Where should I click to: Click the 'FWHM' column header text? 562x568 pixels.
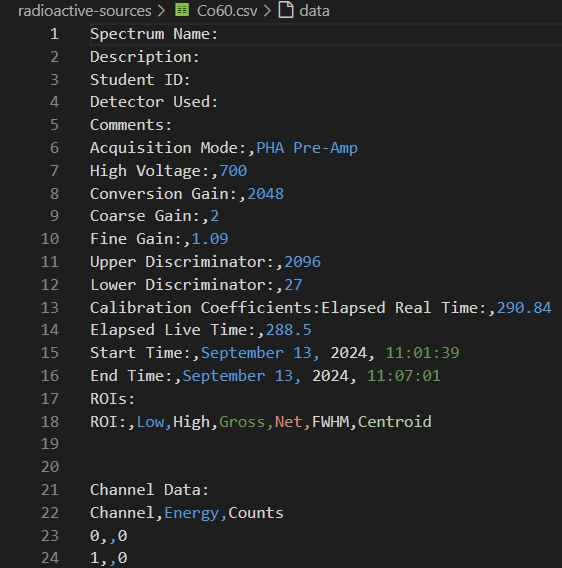(x=330, y=422)
